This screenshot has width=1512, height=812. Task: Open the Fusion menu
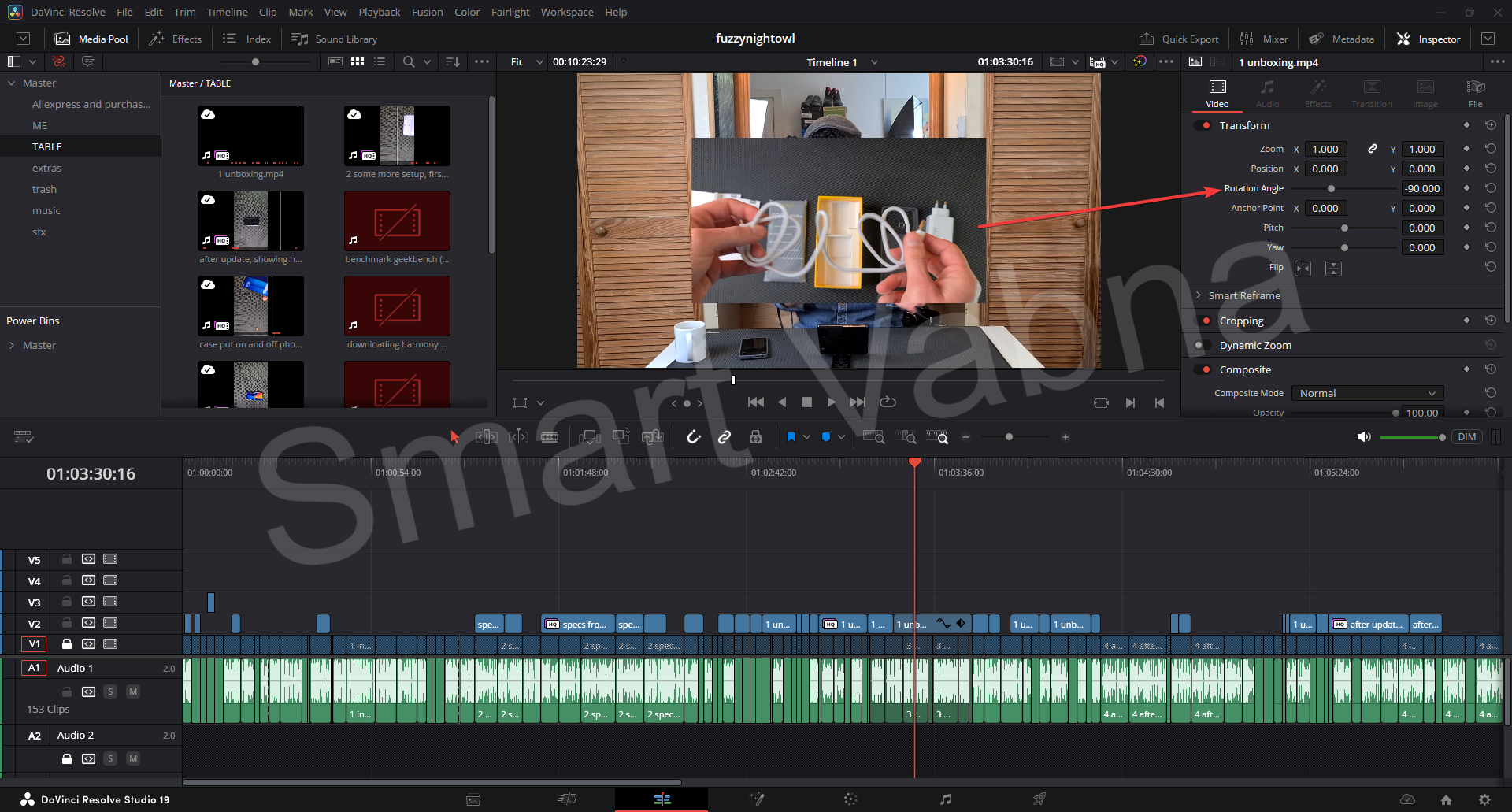pos(427,12)
